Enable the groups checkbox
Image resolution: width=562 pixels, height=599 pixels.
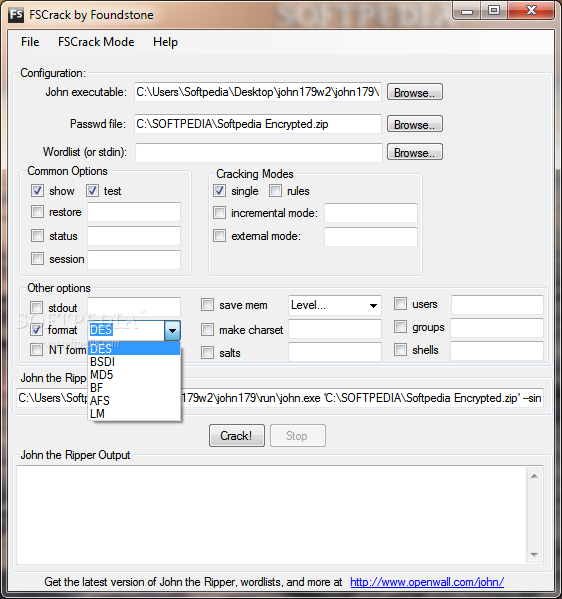(400, 327)
